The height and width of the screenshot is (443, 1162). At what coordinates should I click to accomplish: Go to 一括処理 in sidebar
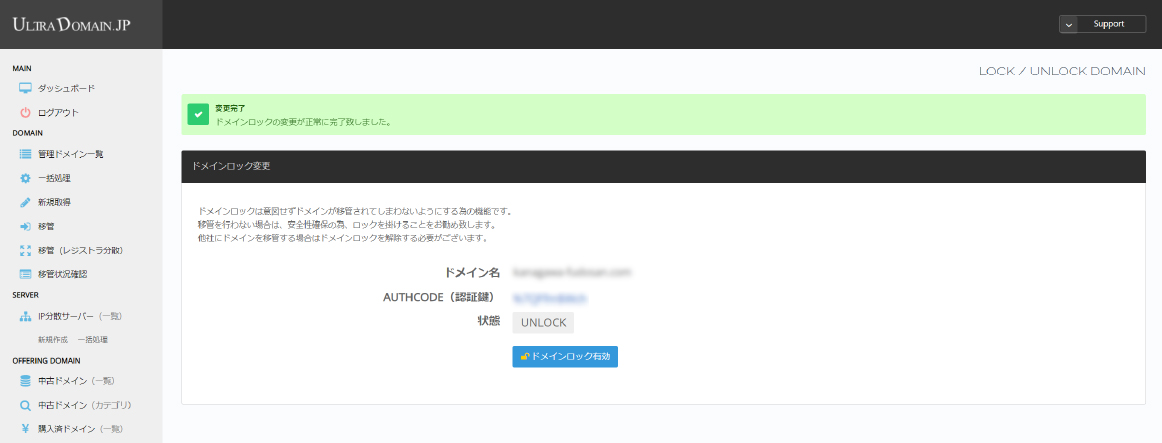tap(54, 179)
